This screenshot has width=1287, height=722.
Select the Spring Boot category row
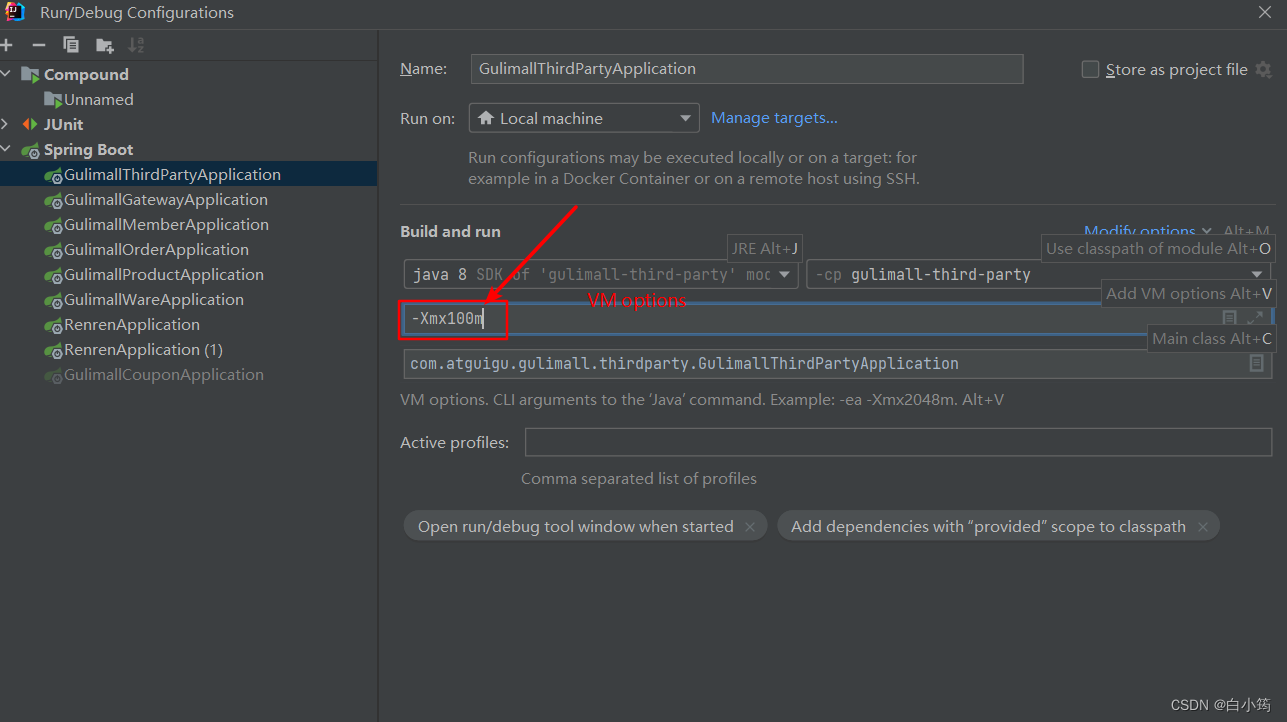click(x=188, y=149)
